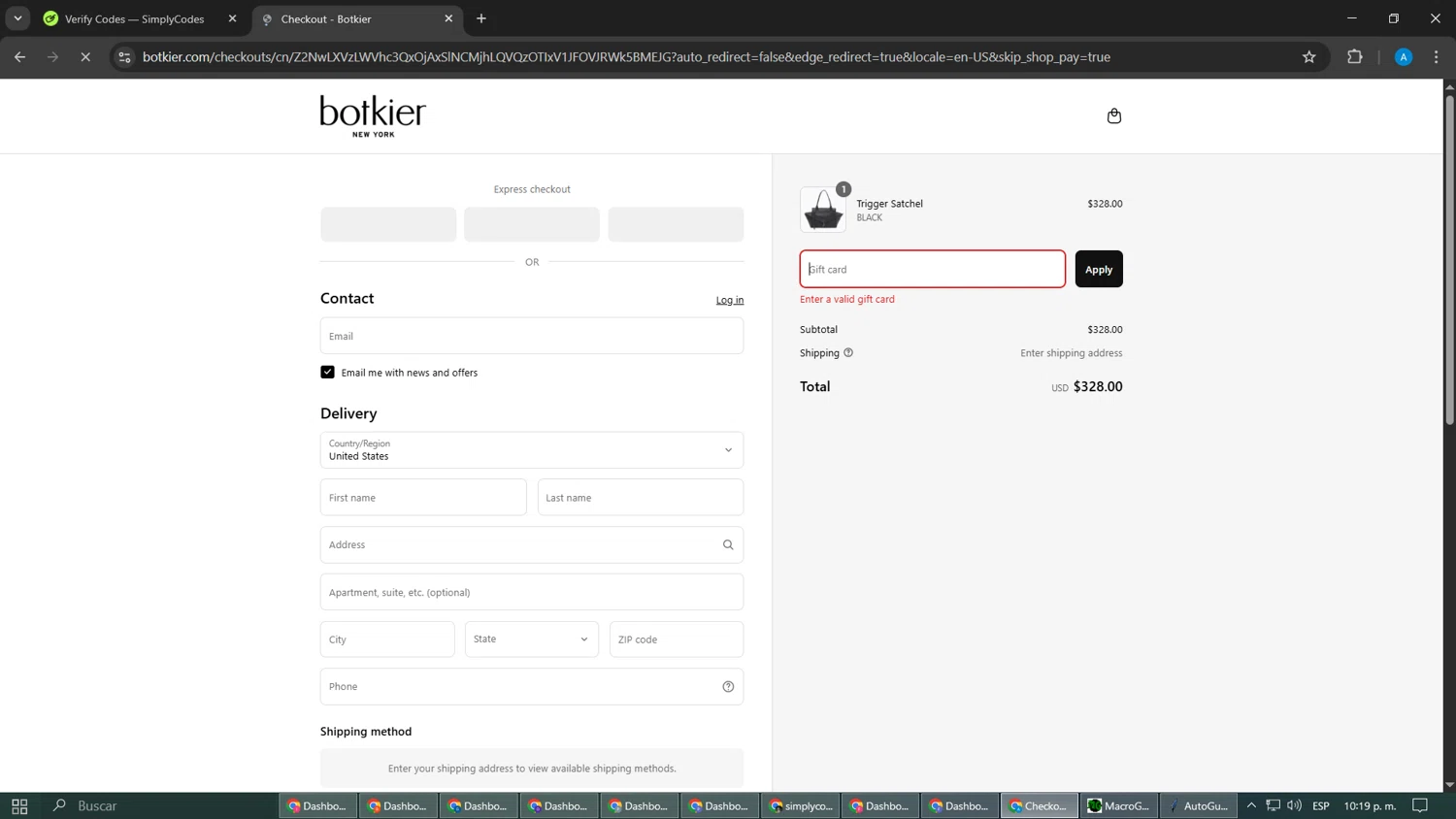The image size is (1456, 819).
Task: Focus the Gift card input field
Action: tap(933, 270)
